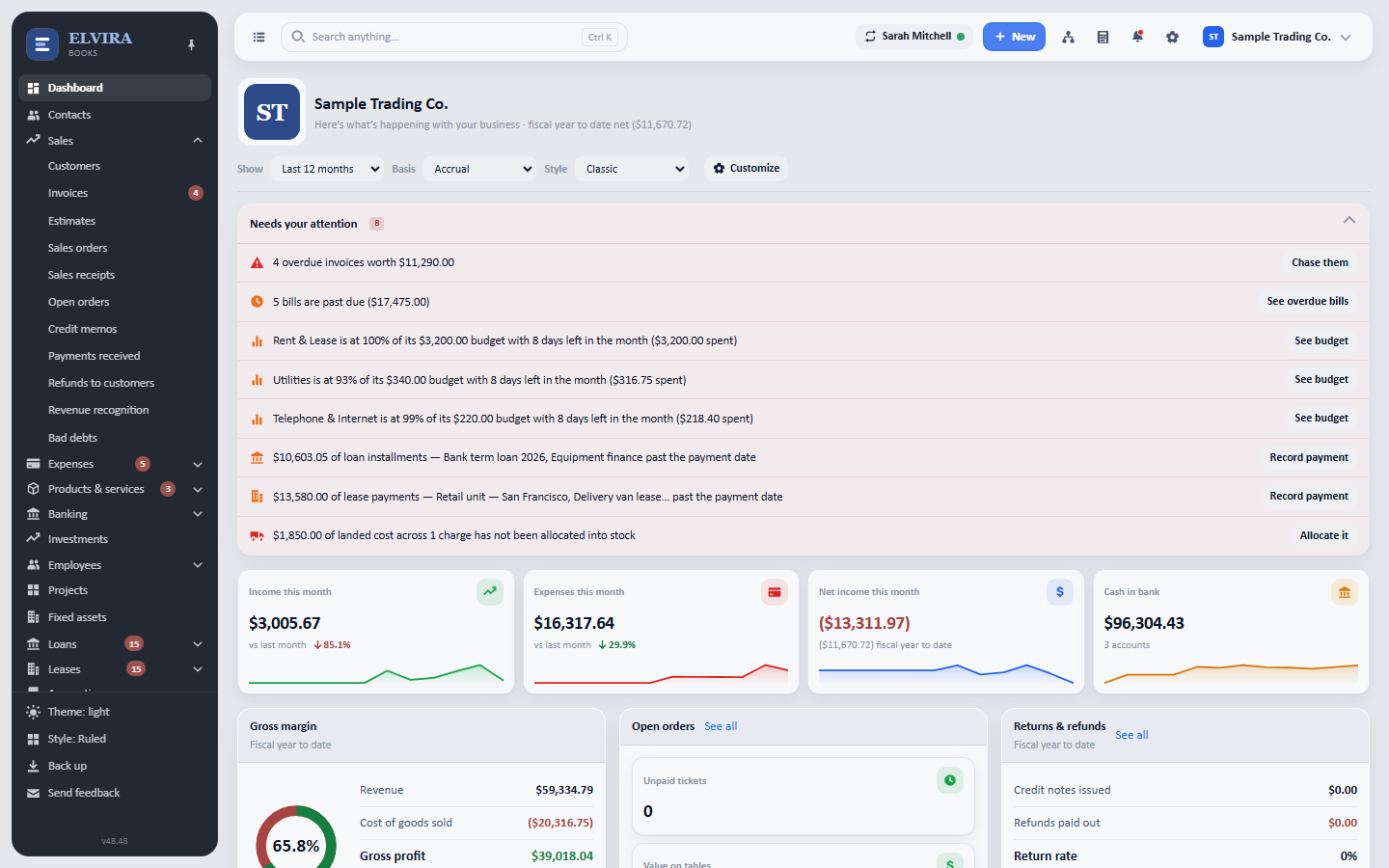The height and width of the screenshot is (868, 1389).
Task: Open the organization chart icon
Action: click(1068, 38)
